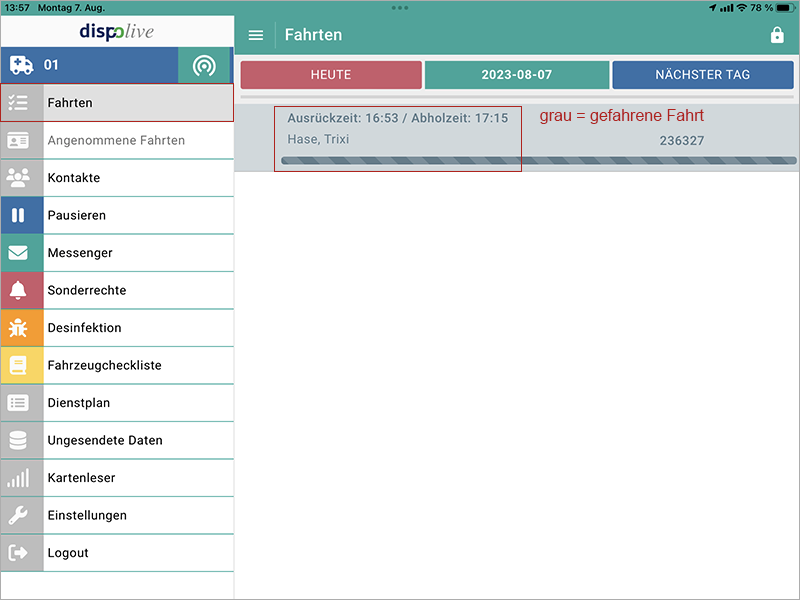Open Messenger via its envelope icon

(x=21, y=253)
